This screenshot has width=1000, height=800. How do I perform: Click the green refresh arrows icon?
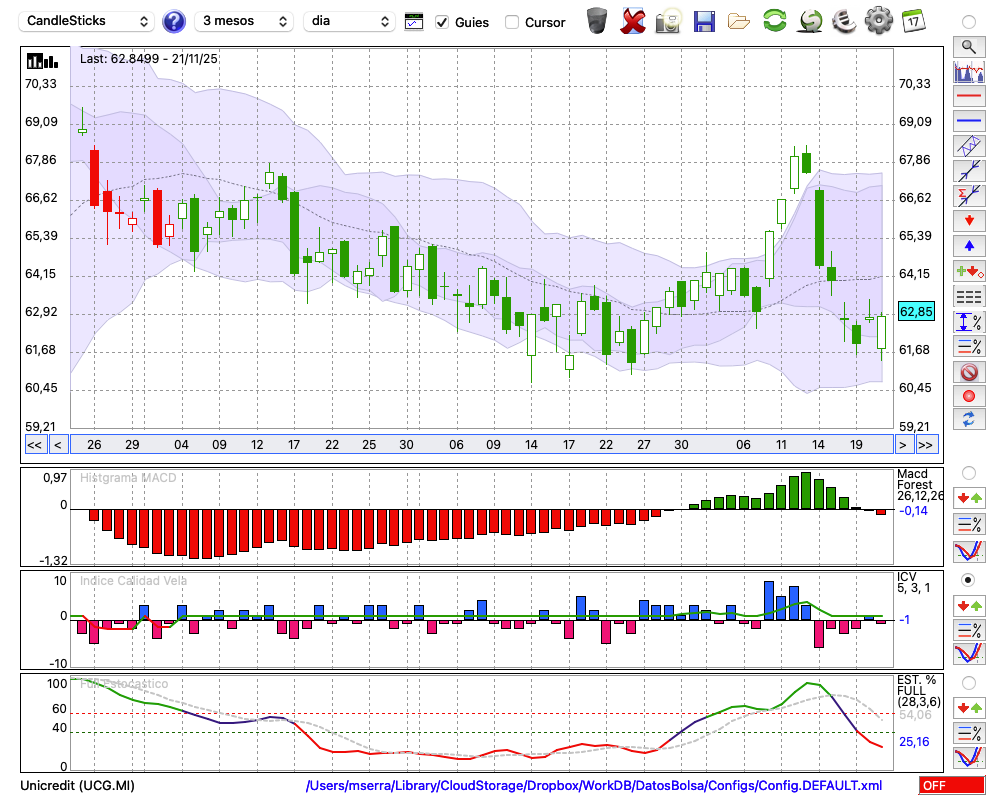tap(774, 21)
